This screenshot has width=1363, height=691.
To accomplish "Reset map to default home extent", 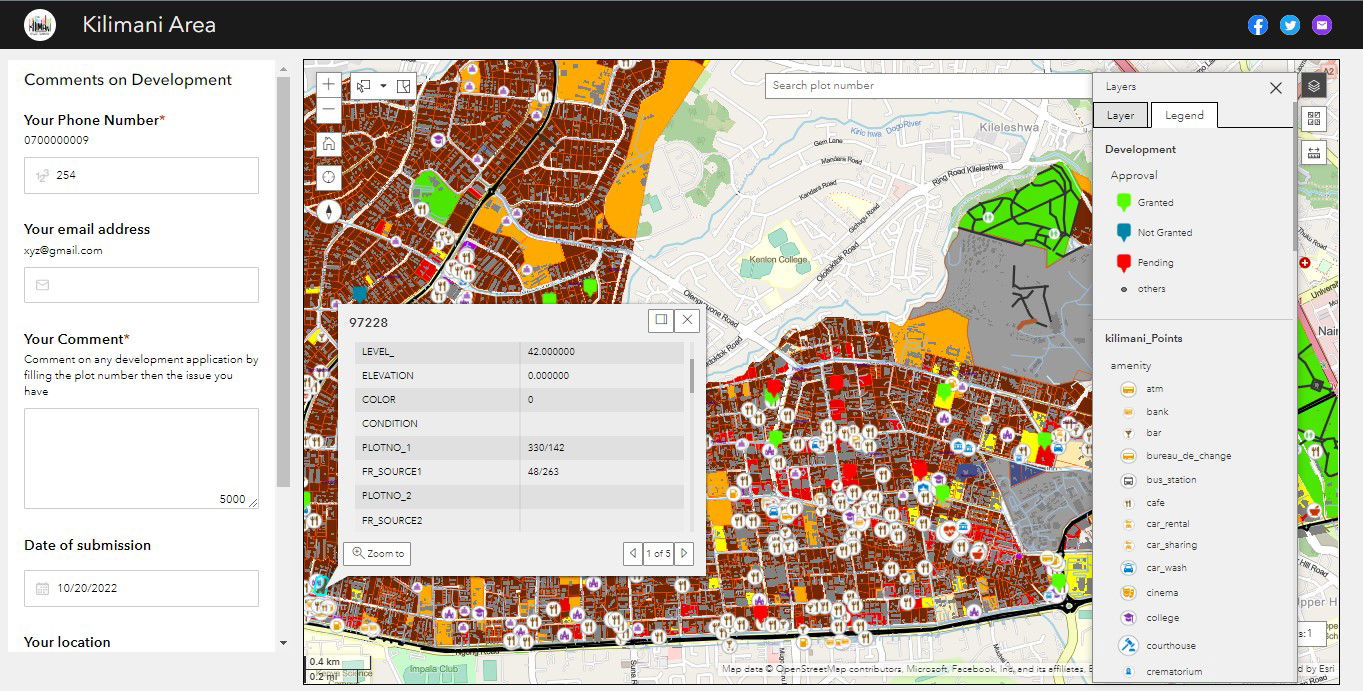I will 329,144.
